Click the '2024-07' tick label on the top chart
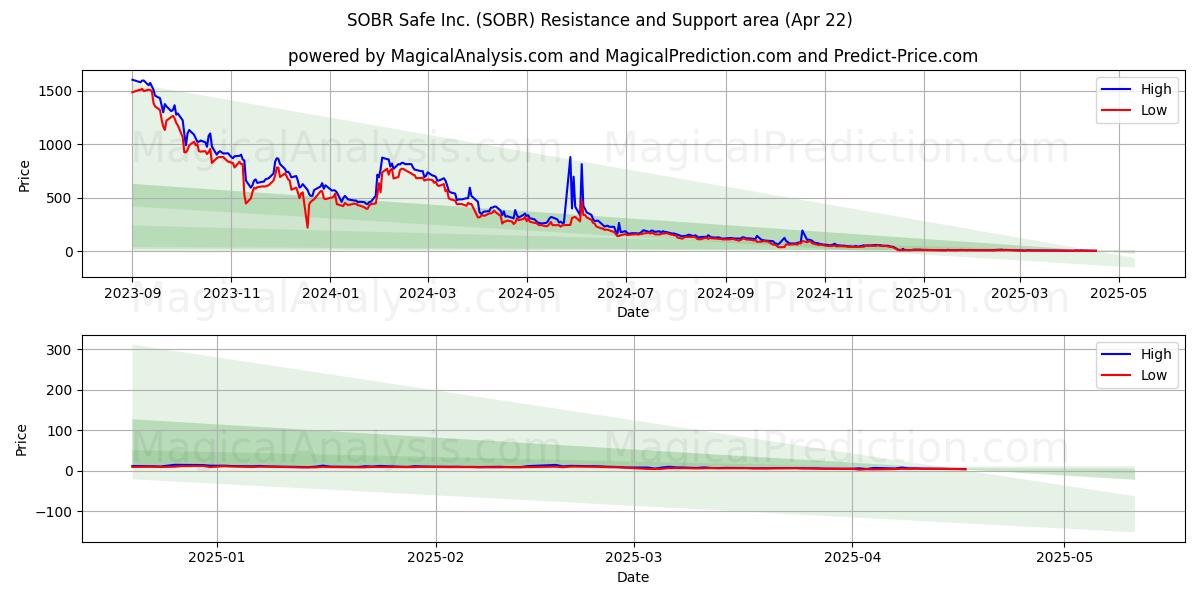 click(x=626, y=293)
